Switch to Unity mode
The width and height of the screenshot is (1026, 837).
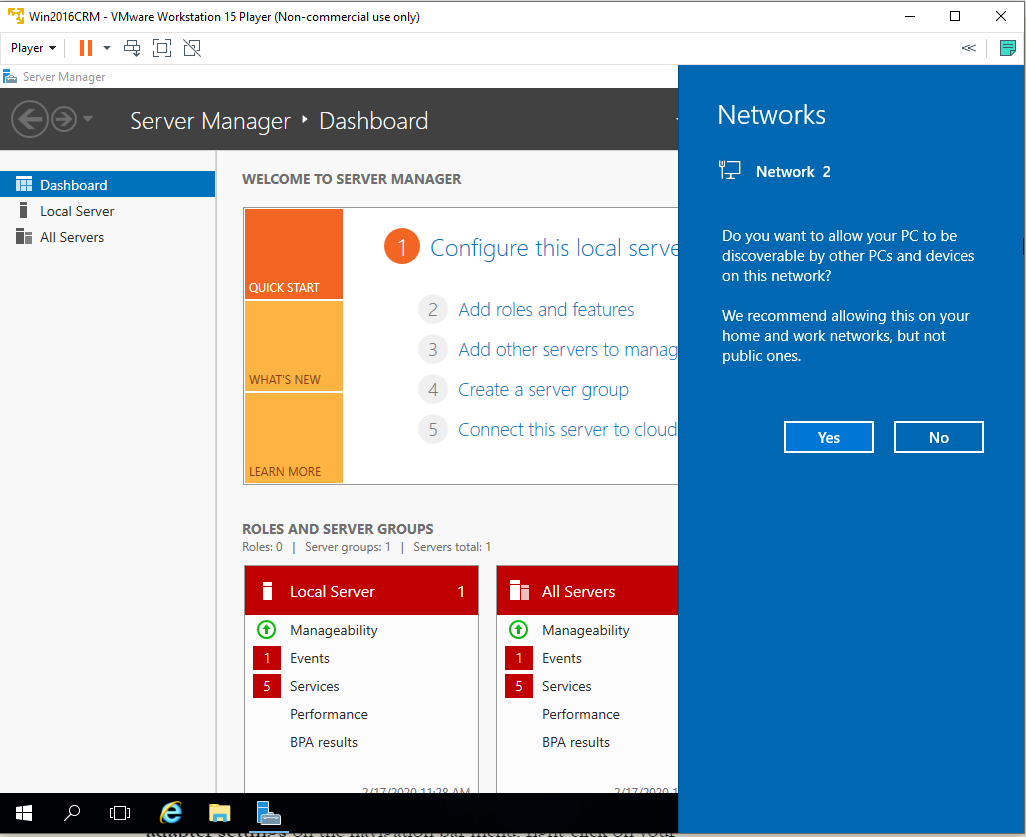[191, 47]
